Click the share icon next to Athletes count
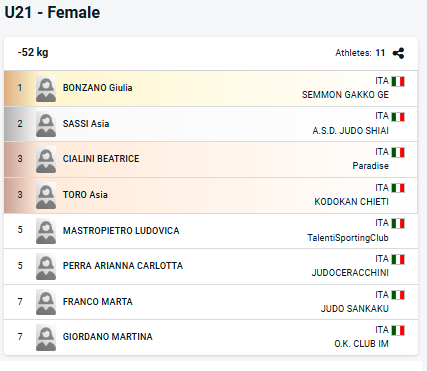Screen dimensions: 427x371 [x=398, y=53]
